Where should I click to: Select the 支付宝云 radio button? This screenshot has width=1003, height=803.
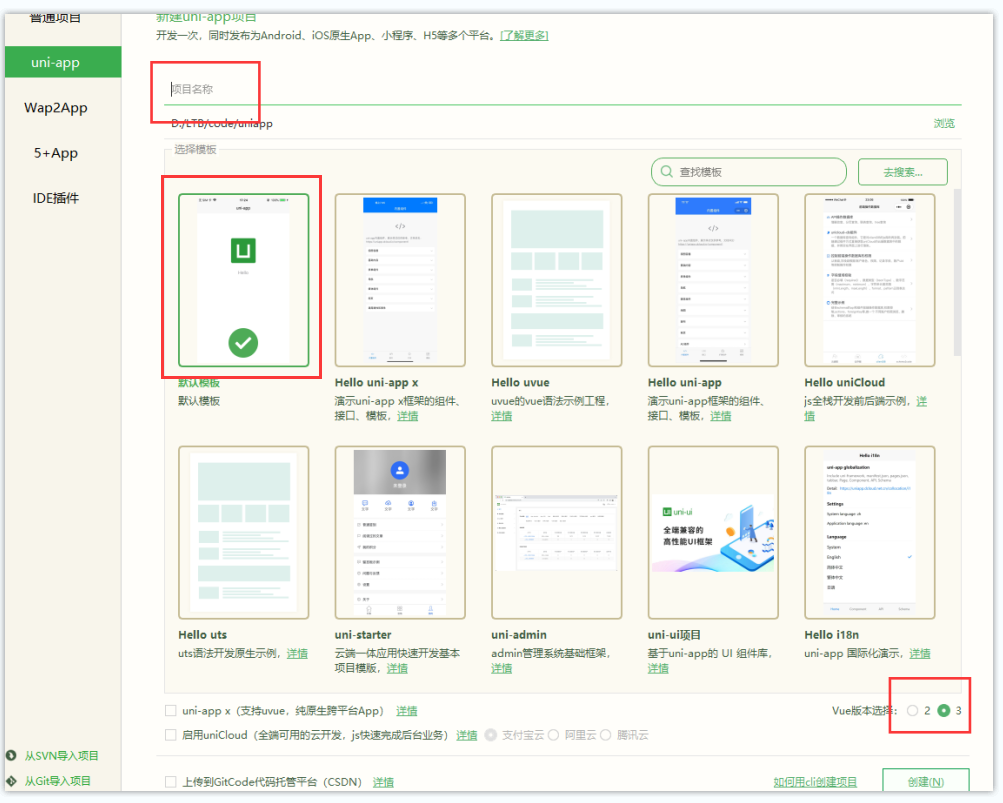click(x=491, y=735)
